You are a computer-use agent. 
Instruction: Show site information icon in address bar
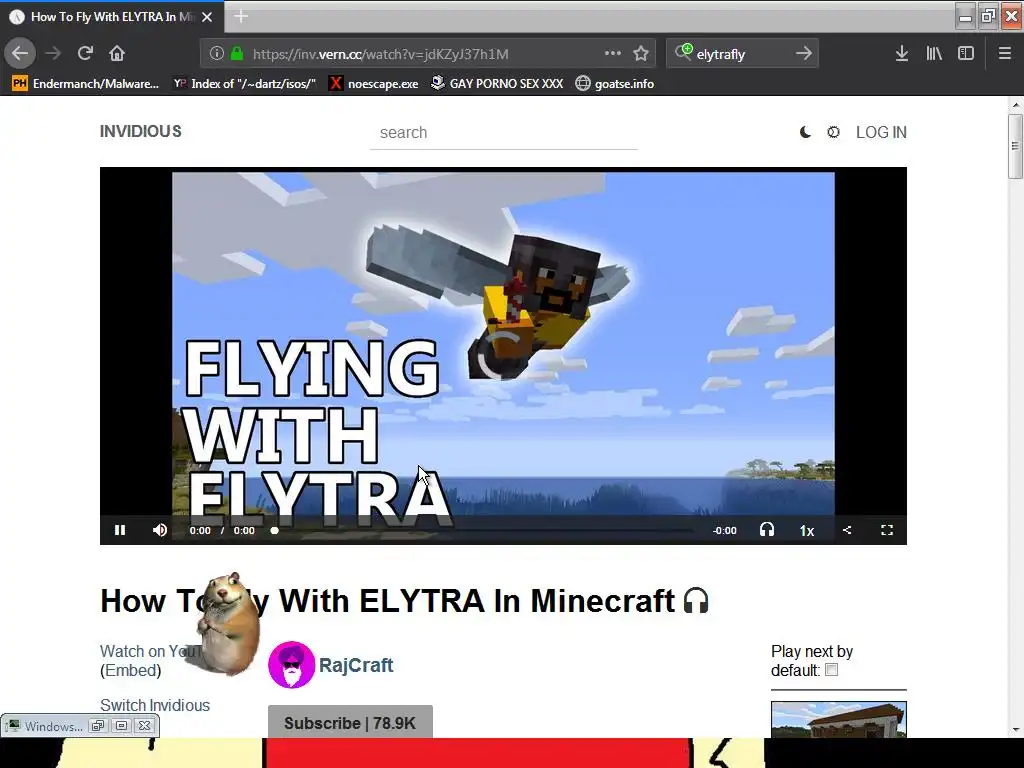[x=217, y=54]
